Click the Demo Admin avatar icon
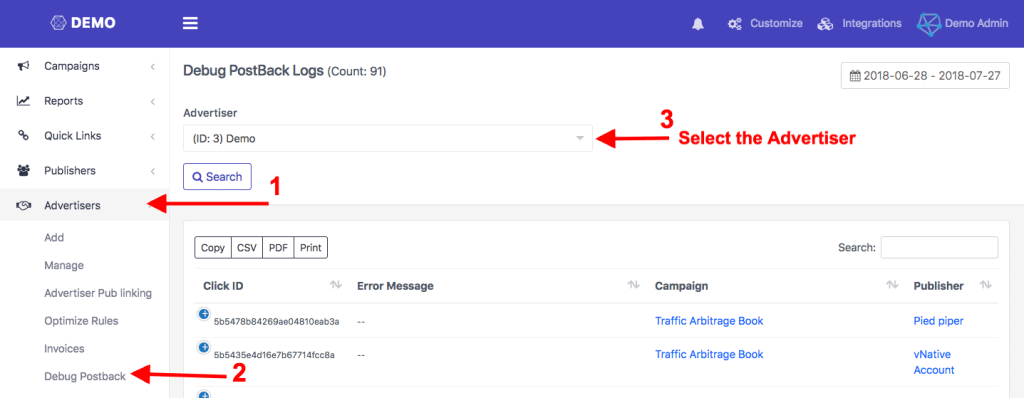Screen dimensions: 1024x398 (x=928, y=24)
